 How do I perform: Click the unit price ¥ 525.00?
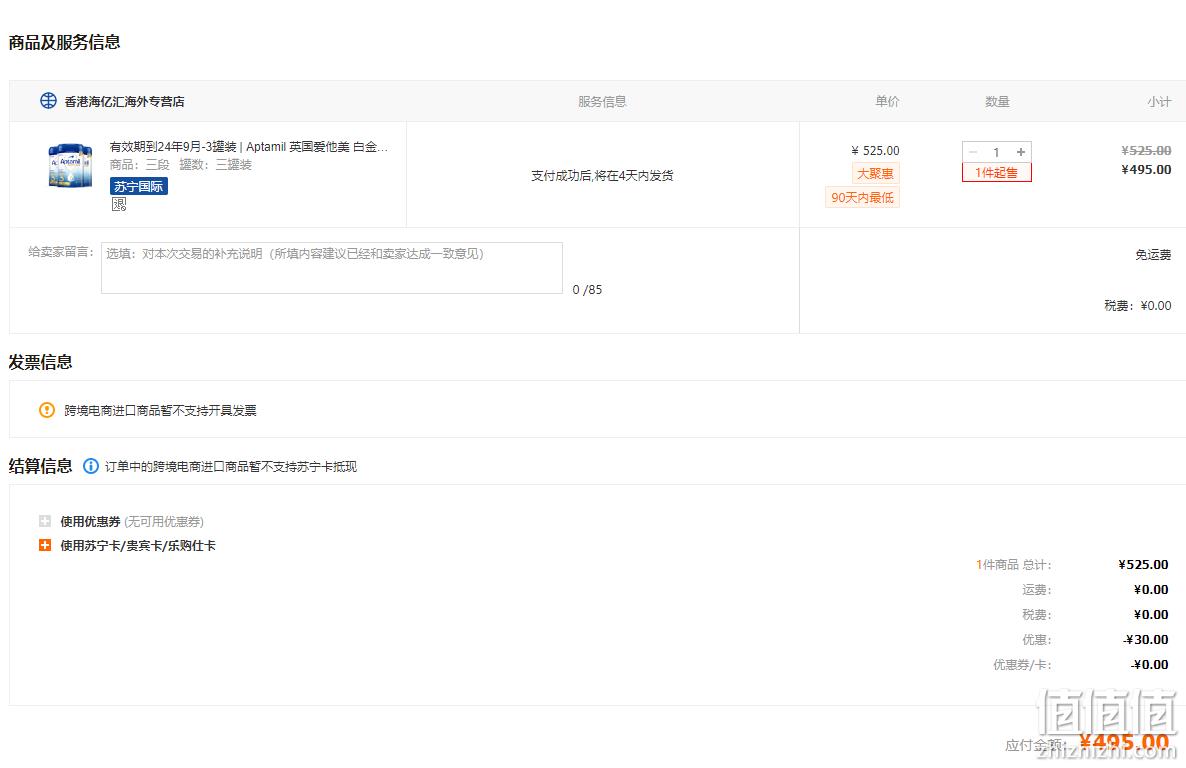click(875, 151)
